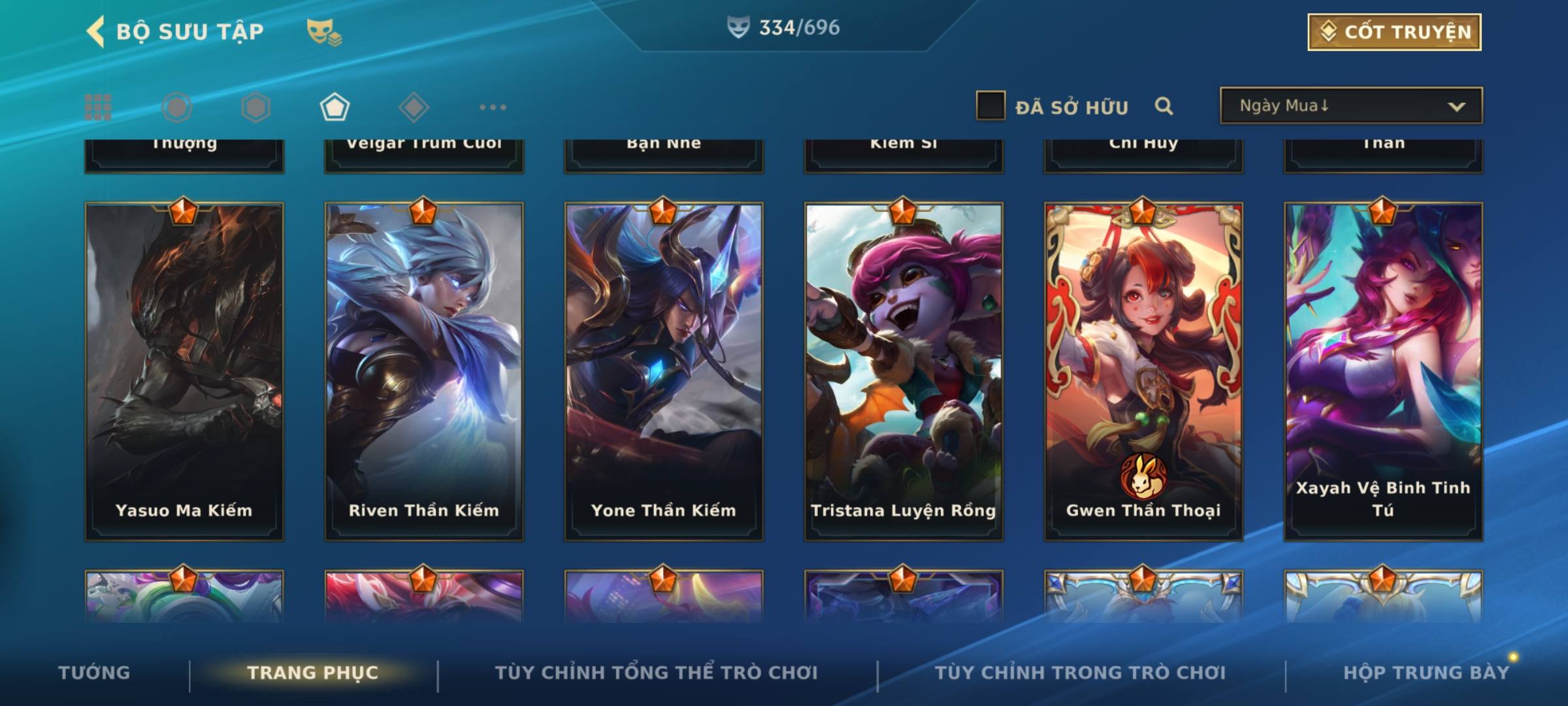Open the Cốt Truyện button
Screen dimensions: 1568x706
(x=1394, y=31)
